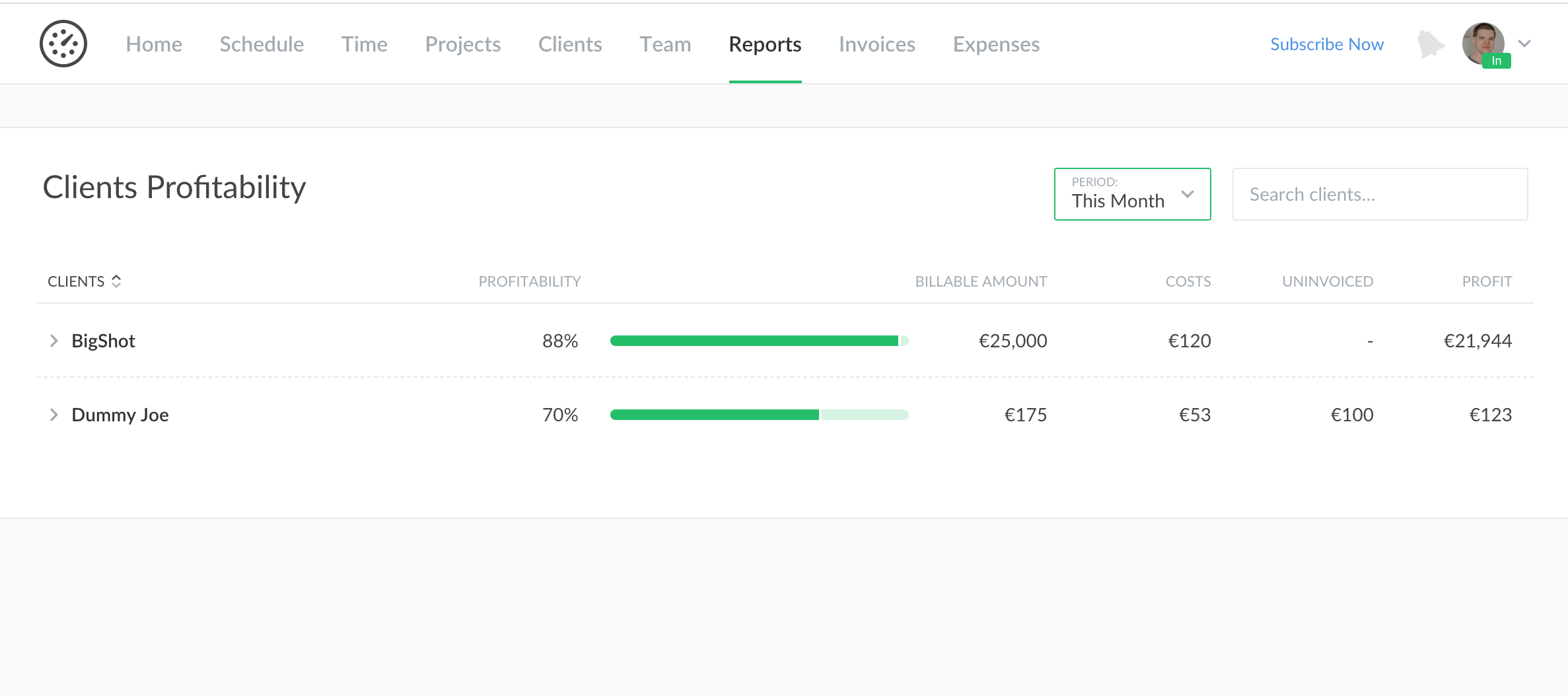Focus the Search clients input field

(x=1379, y=194)
